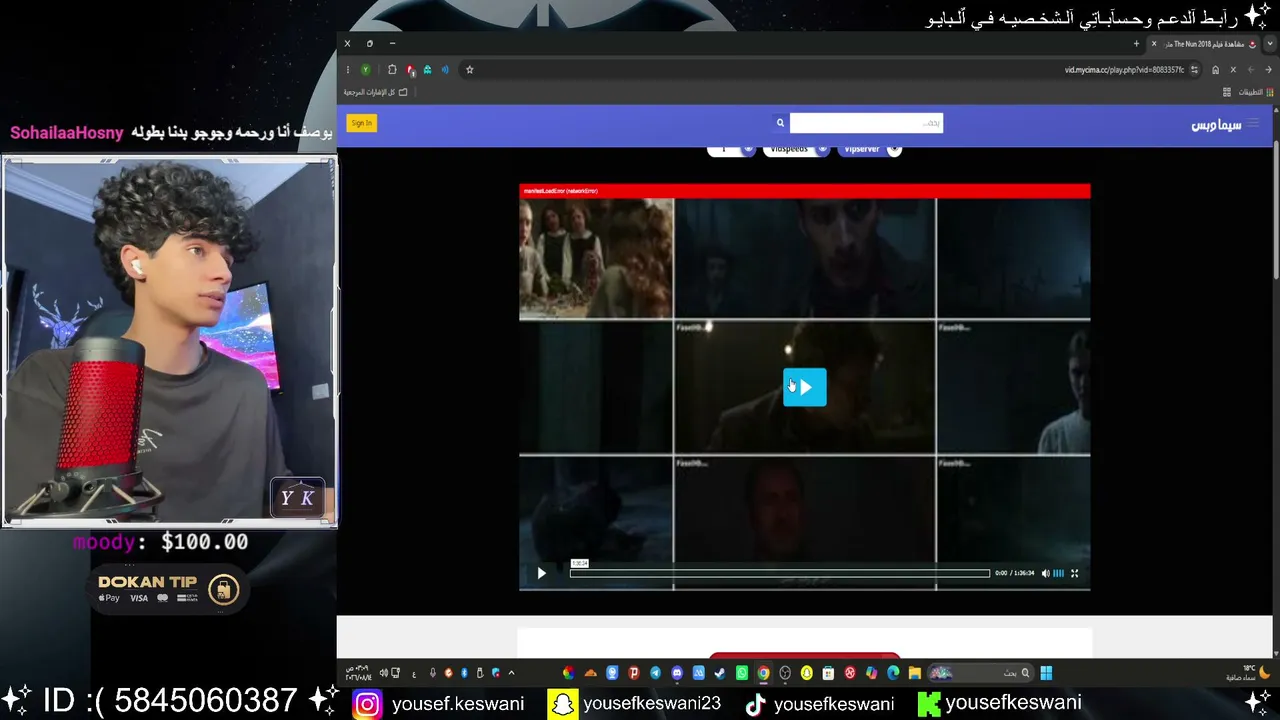Open a new browser tab

(x=1136, y=44)
